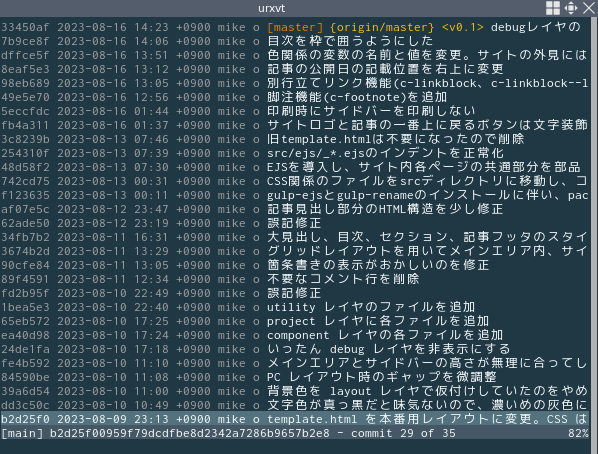
Task: Click date 2023-08-16 14:23 on top row
Action: point(113,27)
